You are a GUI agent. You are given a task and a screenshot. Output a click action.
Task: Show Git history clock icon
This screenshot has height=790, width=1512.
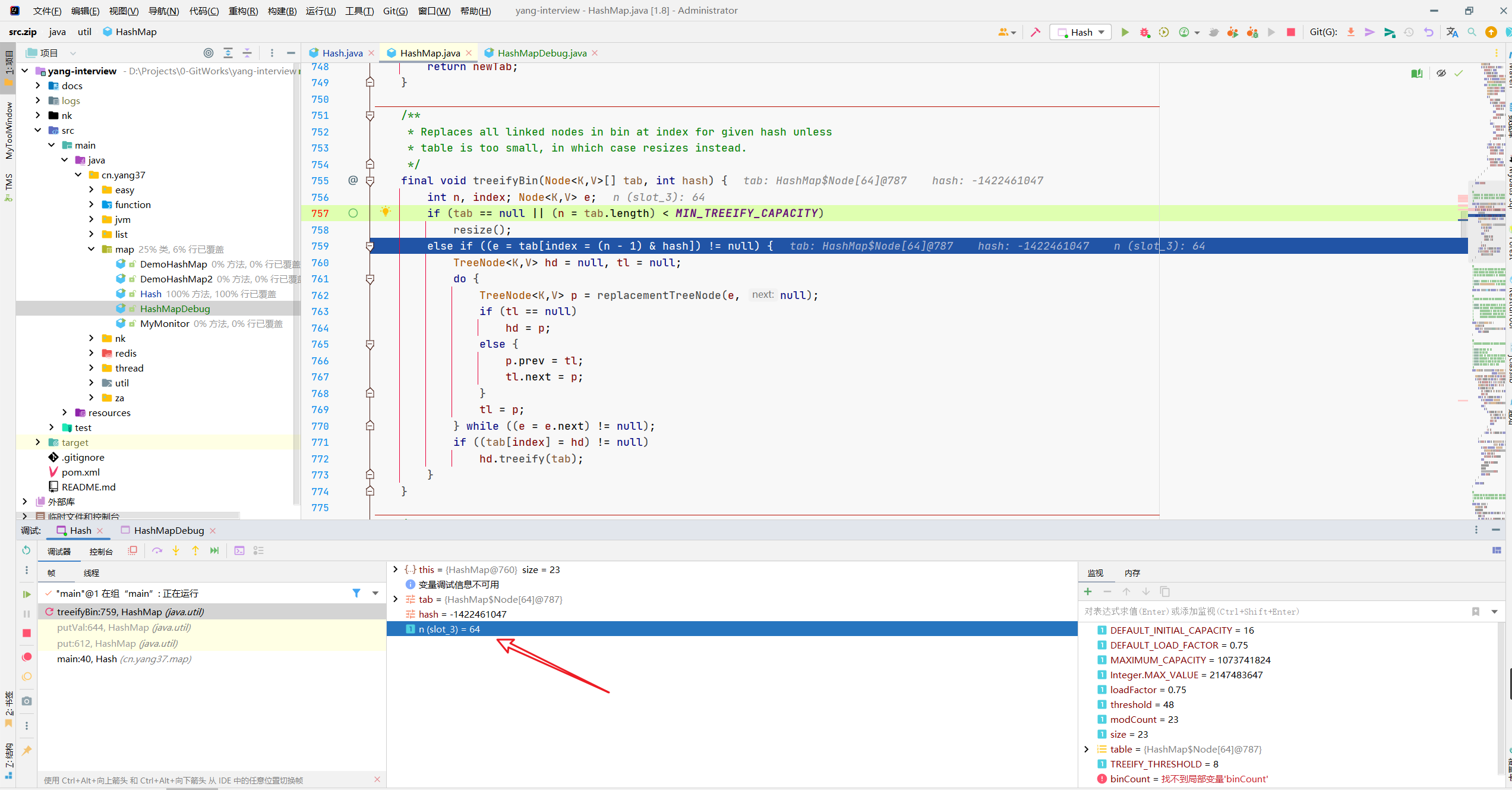1409,32
